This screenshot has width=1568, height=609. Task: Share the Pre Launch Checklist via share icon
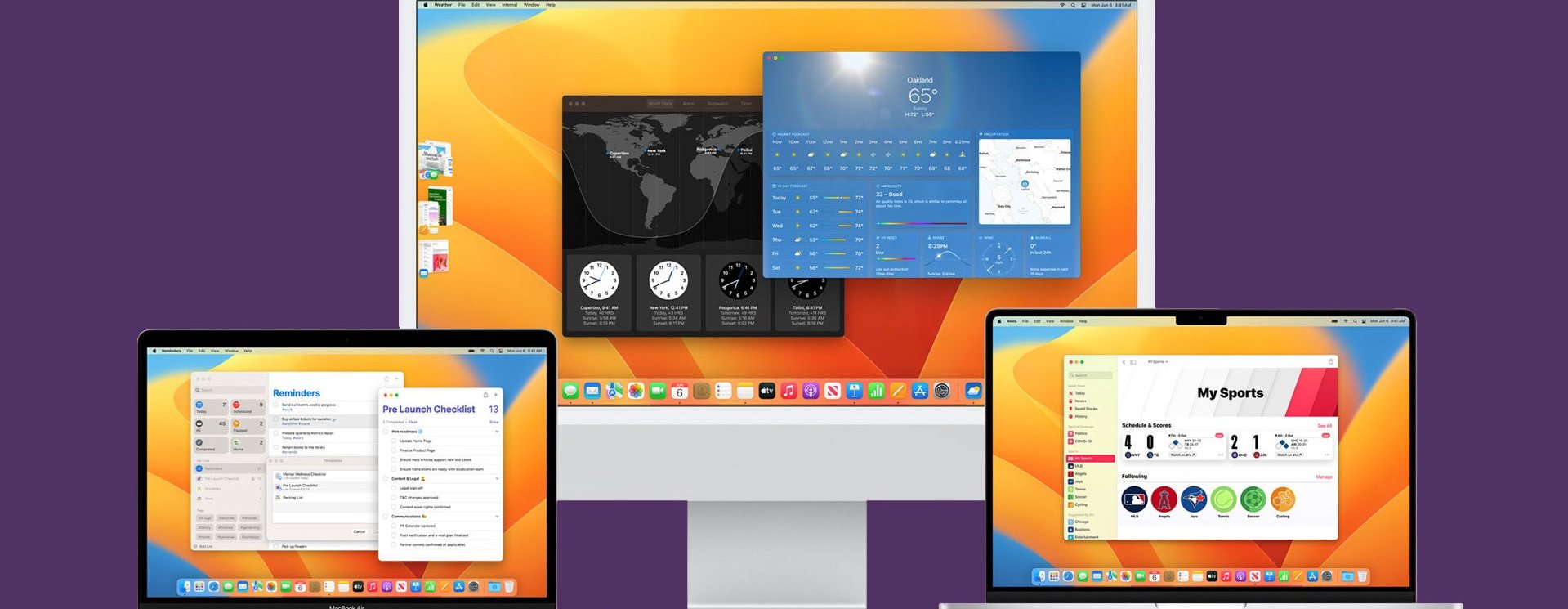pyautogui.click(x=485, y=395)
